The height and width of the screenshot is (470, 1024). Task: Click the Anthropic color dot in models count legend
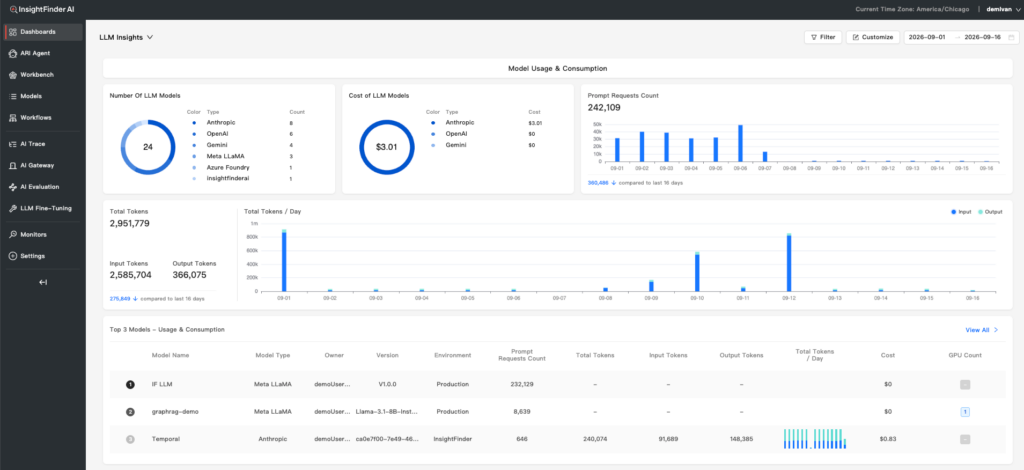click(x=194, y=123)
